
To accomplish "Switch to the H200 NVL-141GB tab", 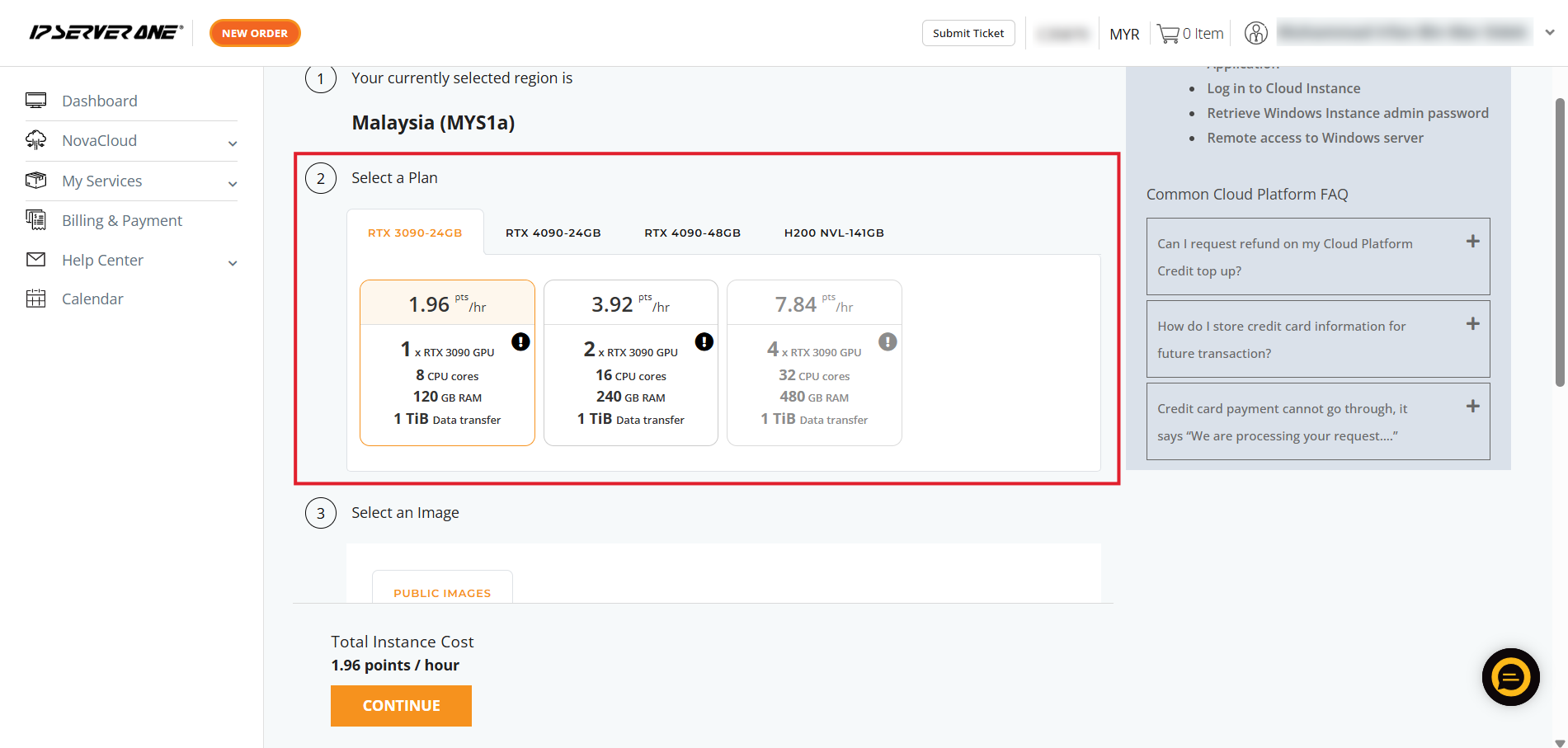I will (x=834, y=233).
